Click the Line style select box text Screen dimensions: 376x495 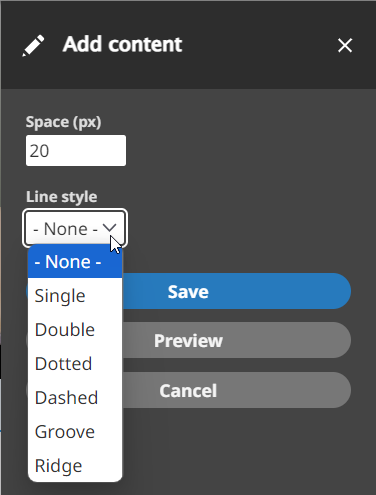65,229
